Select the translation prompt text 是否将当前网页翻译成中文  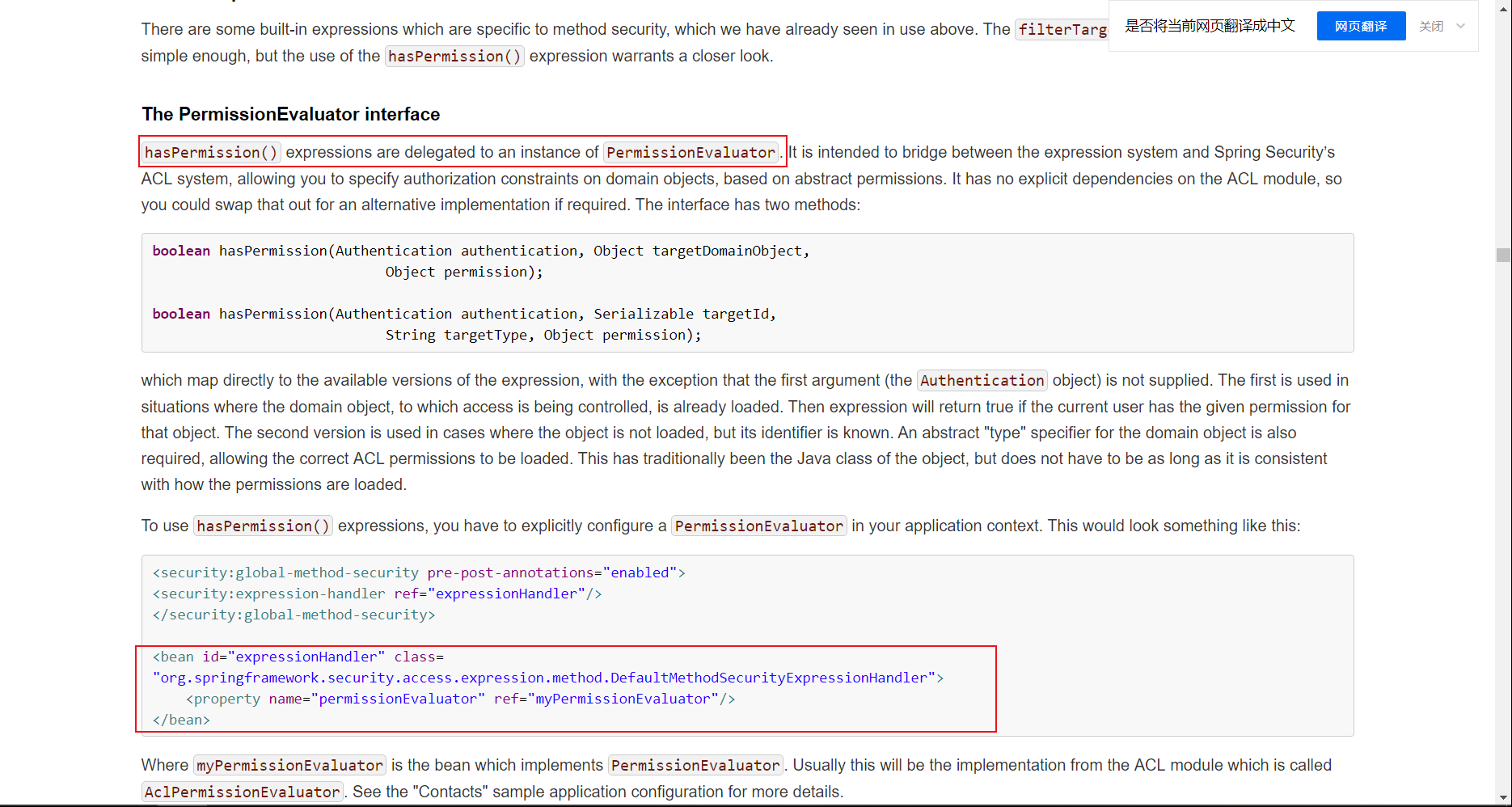(1208, 26)
